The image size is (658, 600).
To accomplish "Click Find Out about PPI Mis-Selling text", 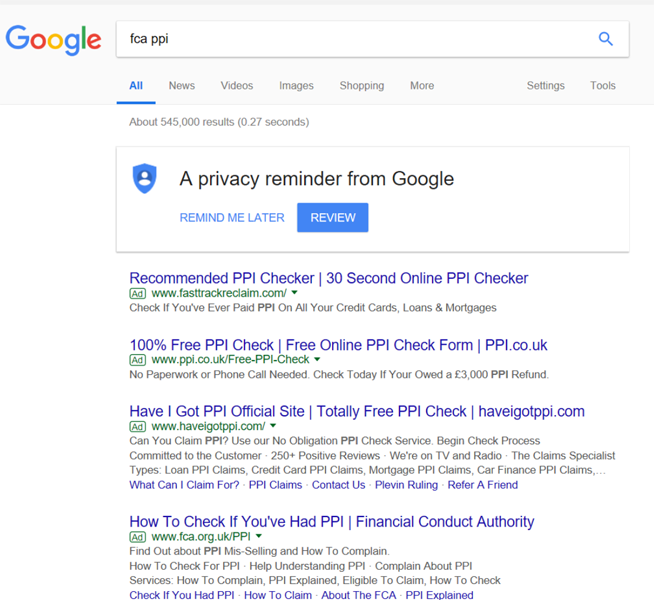I will click(259, 551).
